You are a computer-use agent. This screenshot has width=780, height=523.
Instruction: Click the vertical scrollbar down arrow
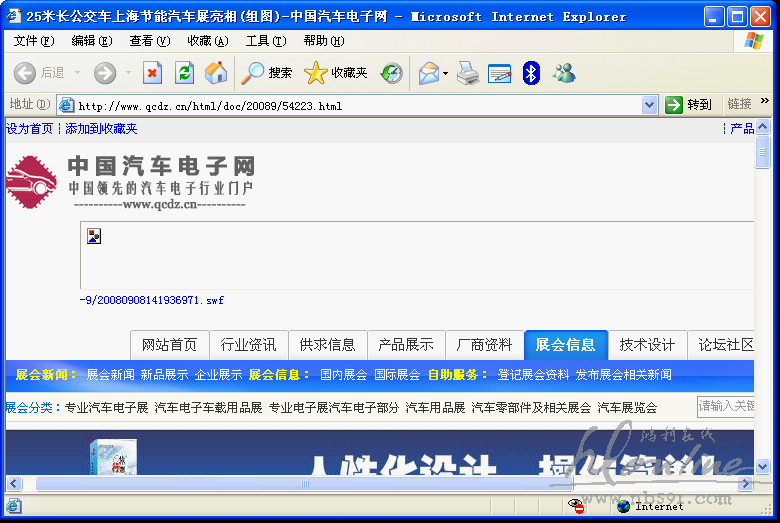click(x=763, y=466)
